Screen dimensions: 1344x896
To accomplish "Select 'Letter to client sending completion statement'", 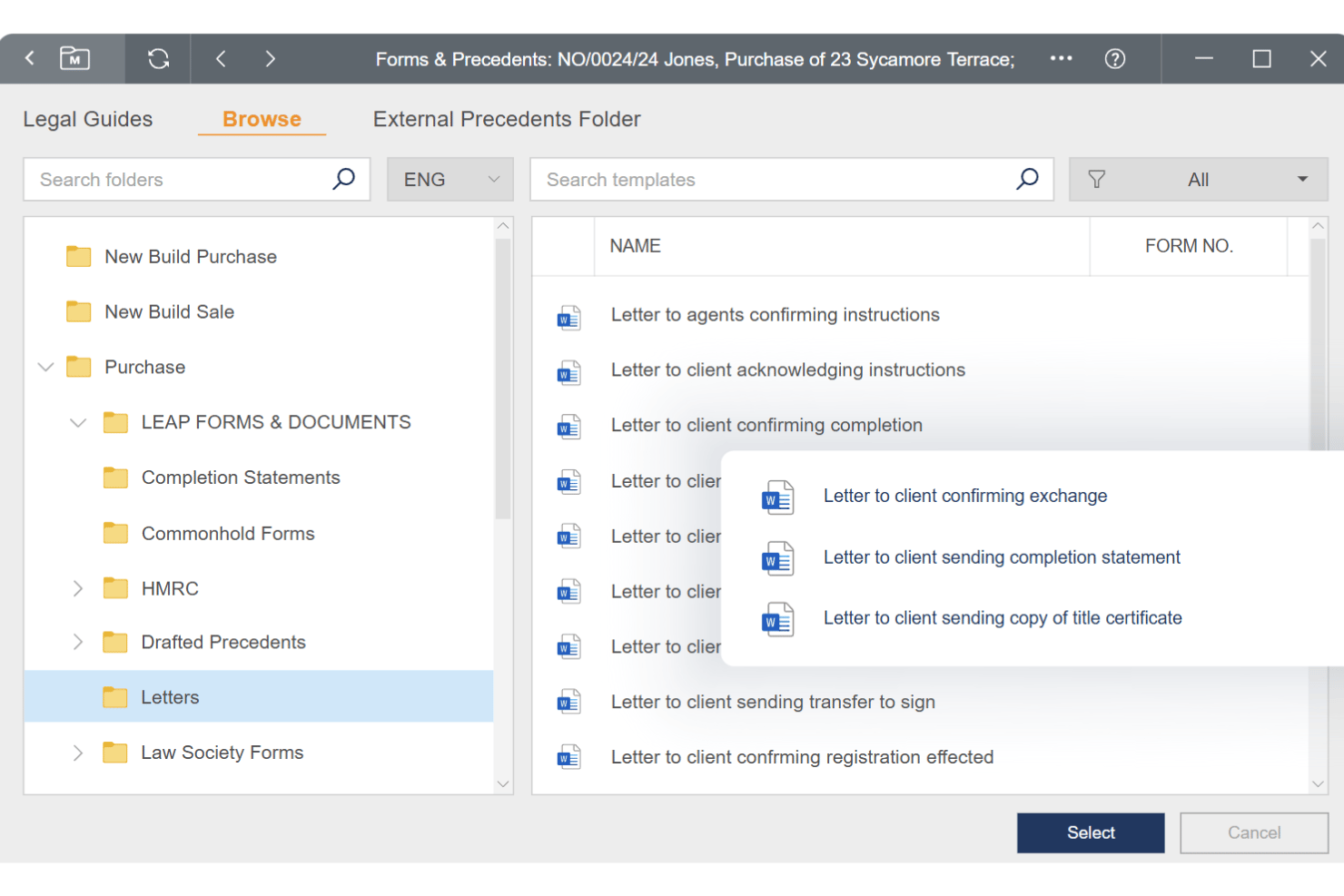I will [1002, 557].
